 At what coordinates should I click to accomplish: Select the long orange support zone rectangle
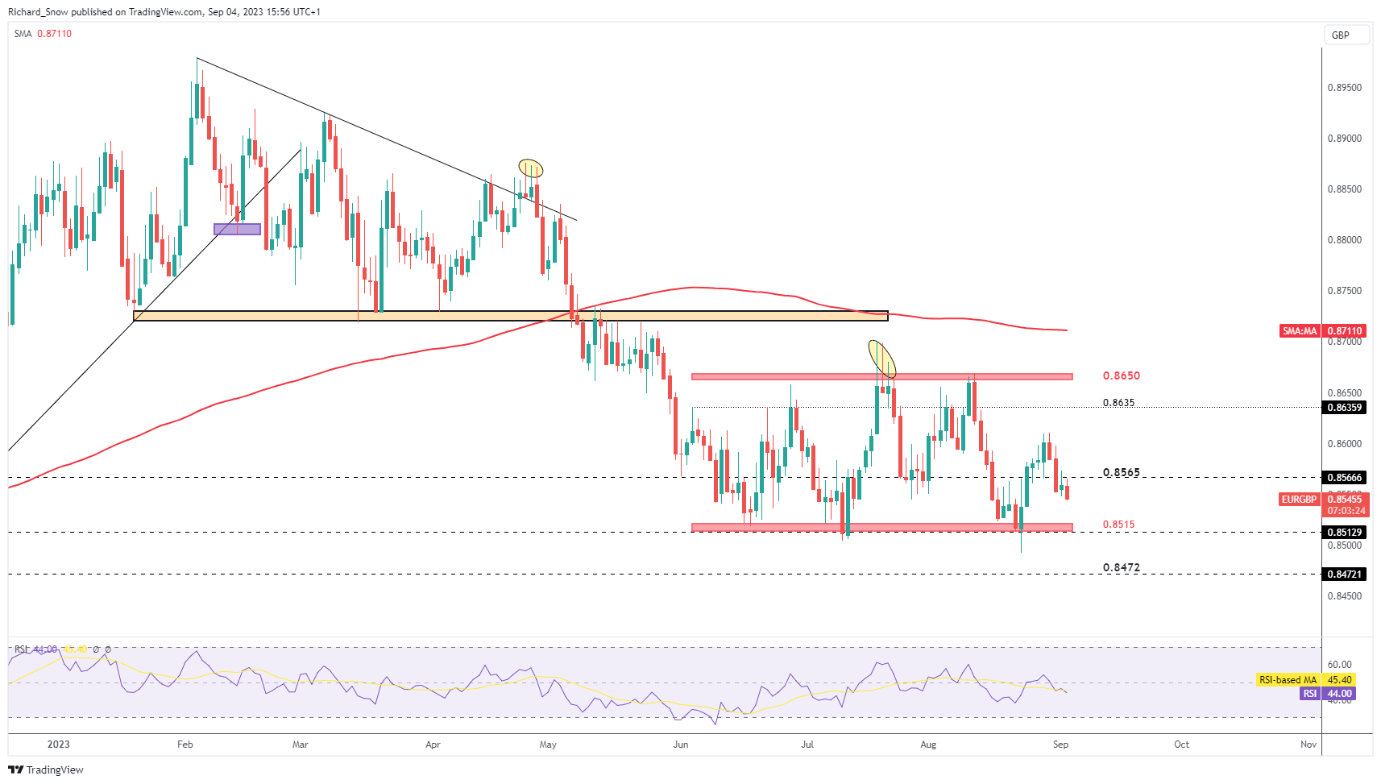[510, 316]
